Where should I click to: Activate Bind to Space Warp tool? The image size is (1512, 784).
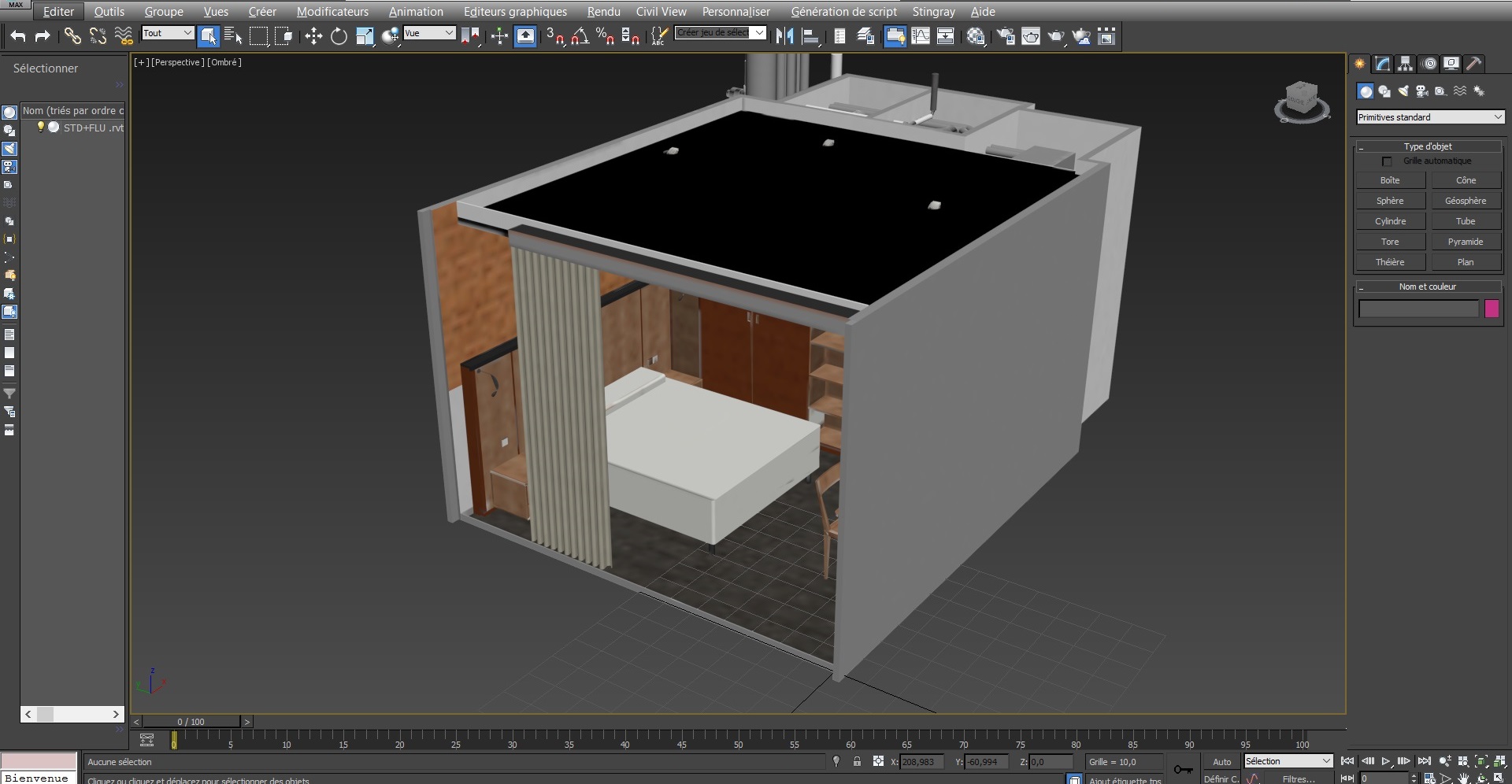coord(124,35)
